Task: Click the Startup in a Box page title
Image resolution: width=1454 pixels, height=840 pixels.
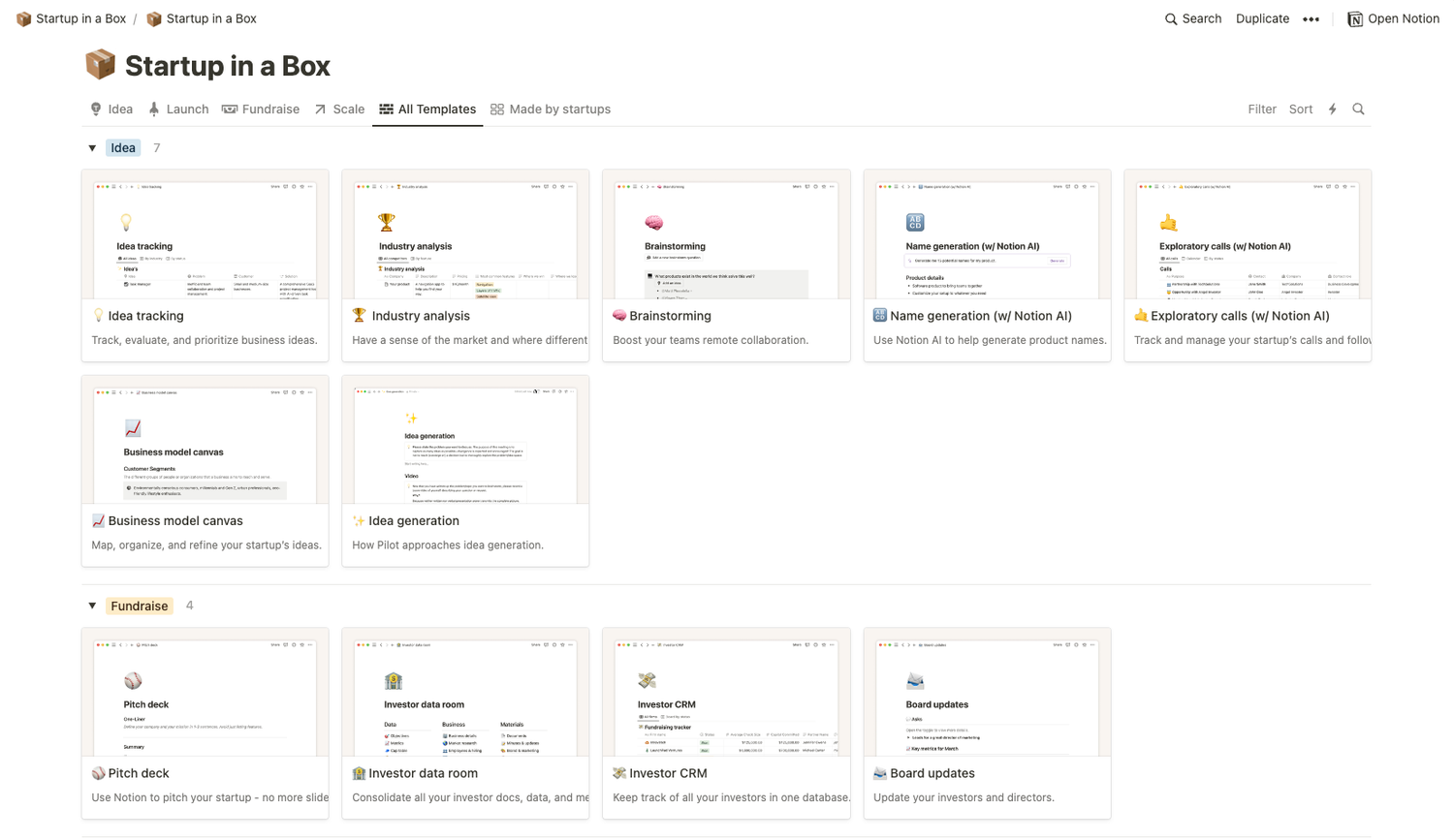Action: click(228, 66)
